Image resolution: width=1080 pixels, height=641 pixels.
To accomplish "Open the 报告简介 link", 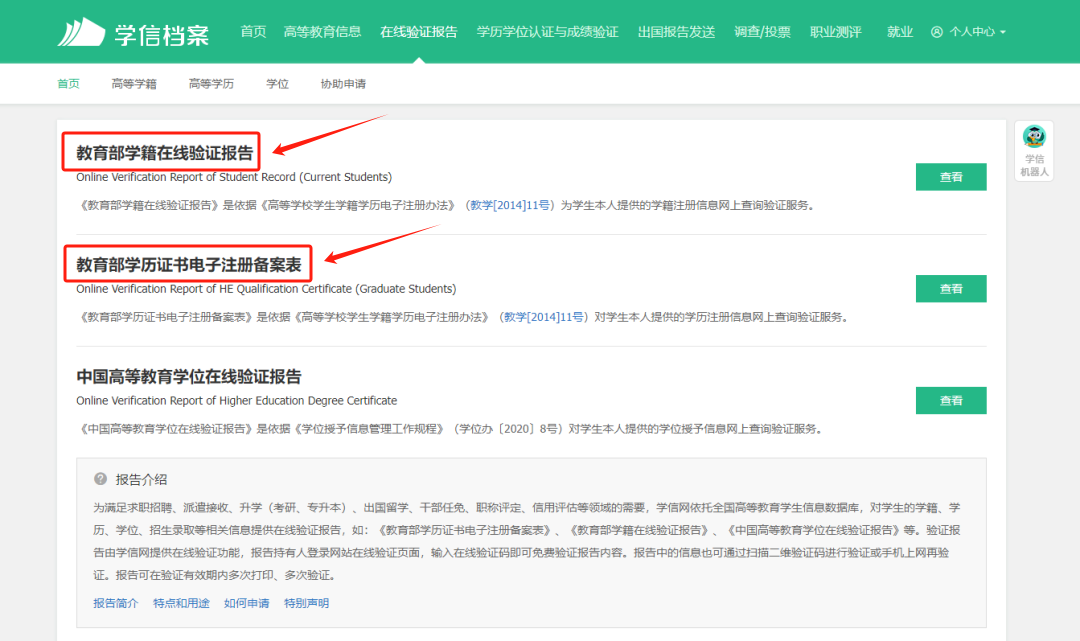I will [x=116, y=603].
